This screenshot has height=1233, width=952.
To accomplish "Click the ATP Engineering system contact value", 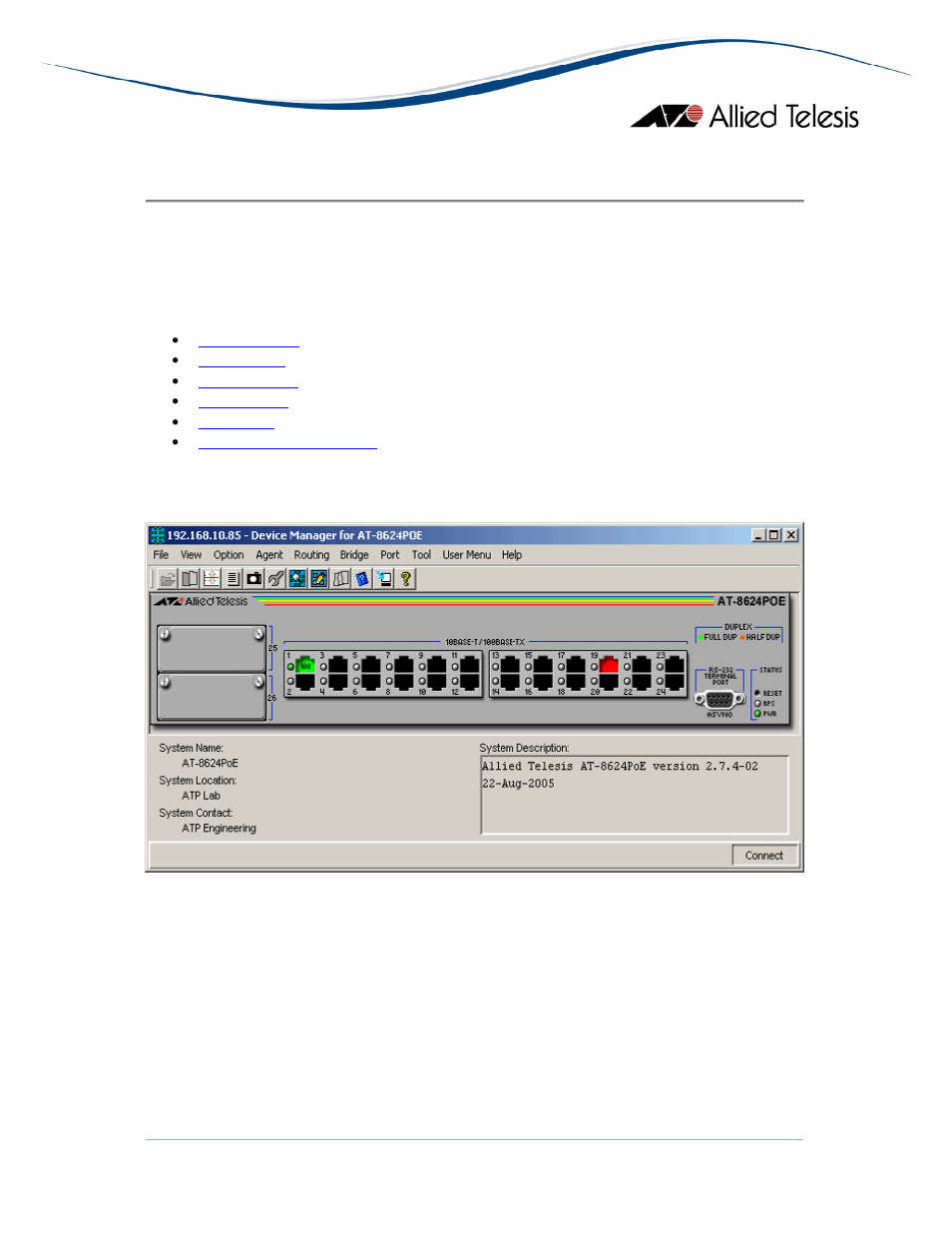I will coord(220,829).
